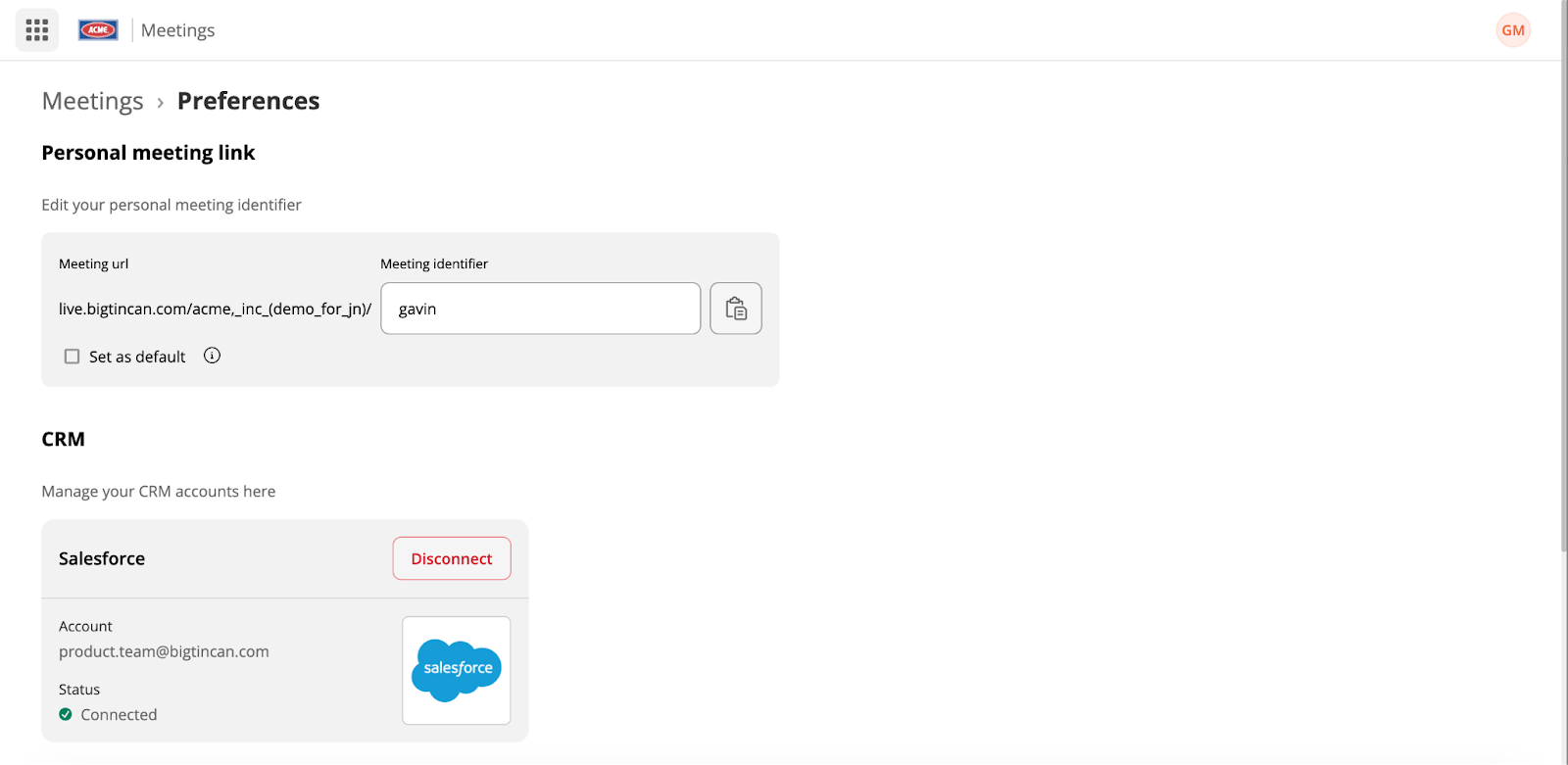Screen dimensions: 1568x765
Task: Click the Meetings header title
Action: click(177, 30)
